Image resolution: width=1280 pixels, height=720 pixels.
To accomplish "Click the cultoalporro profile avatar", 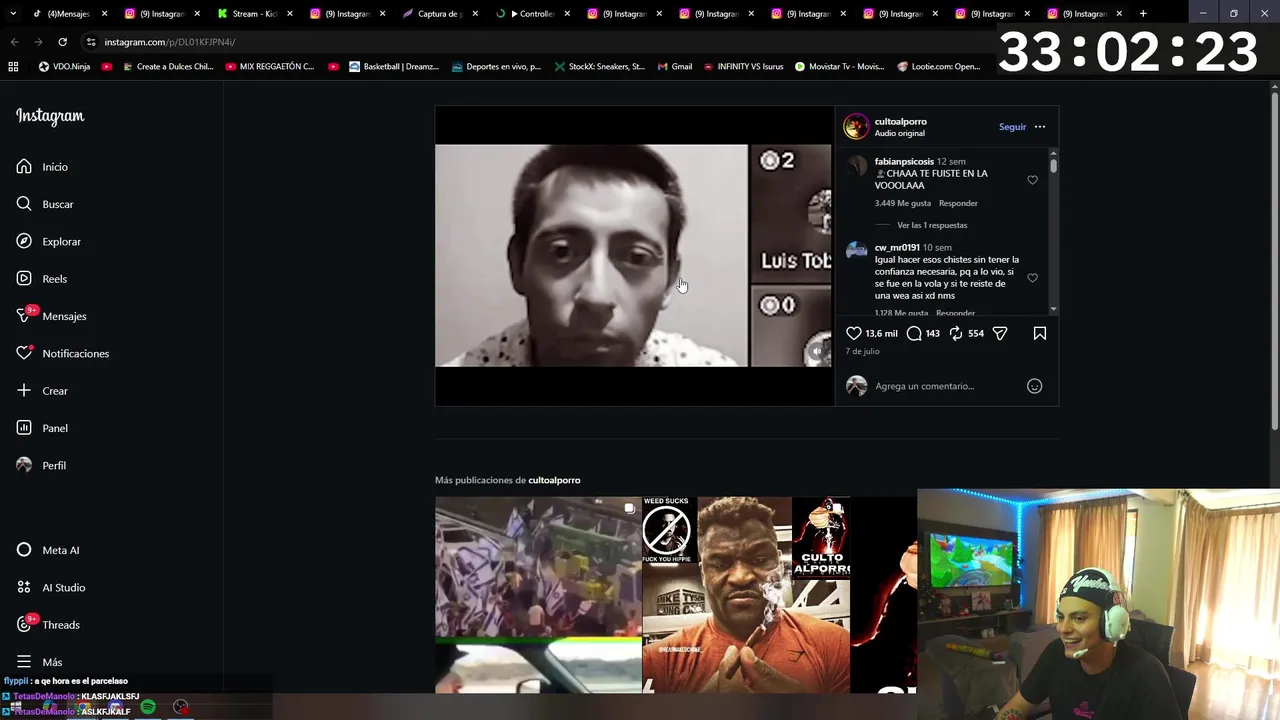I will [856, 127].
